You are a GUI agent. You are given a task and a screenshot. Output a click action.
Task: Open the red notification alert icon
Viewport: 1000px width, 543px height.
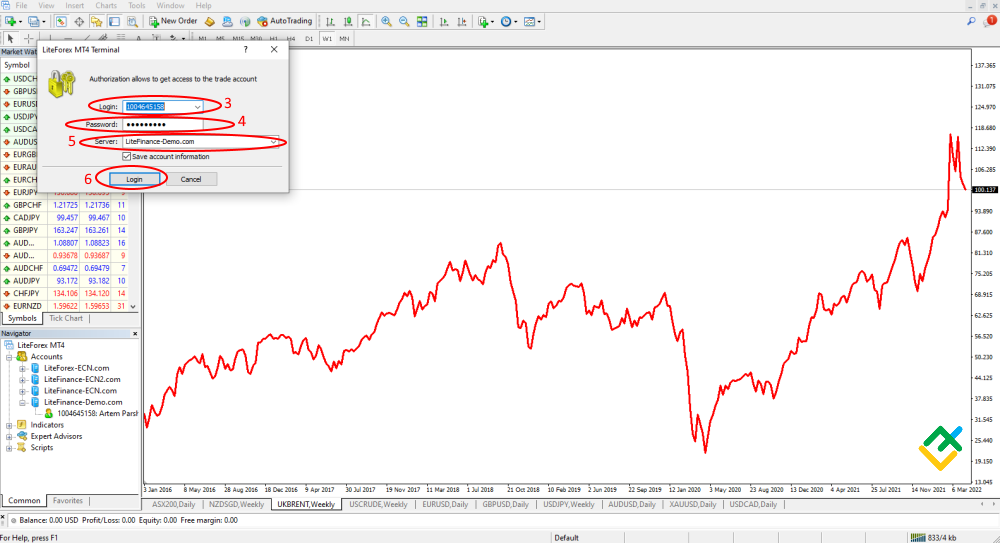click(990, 21)
